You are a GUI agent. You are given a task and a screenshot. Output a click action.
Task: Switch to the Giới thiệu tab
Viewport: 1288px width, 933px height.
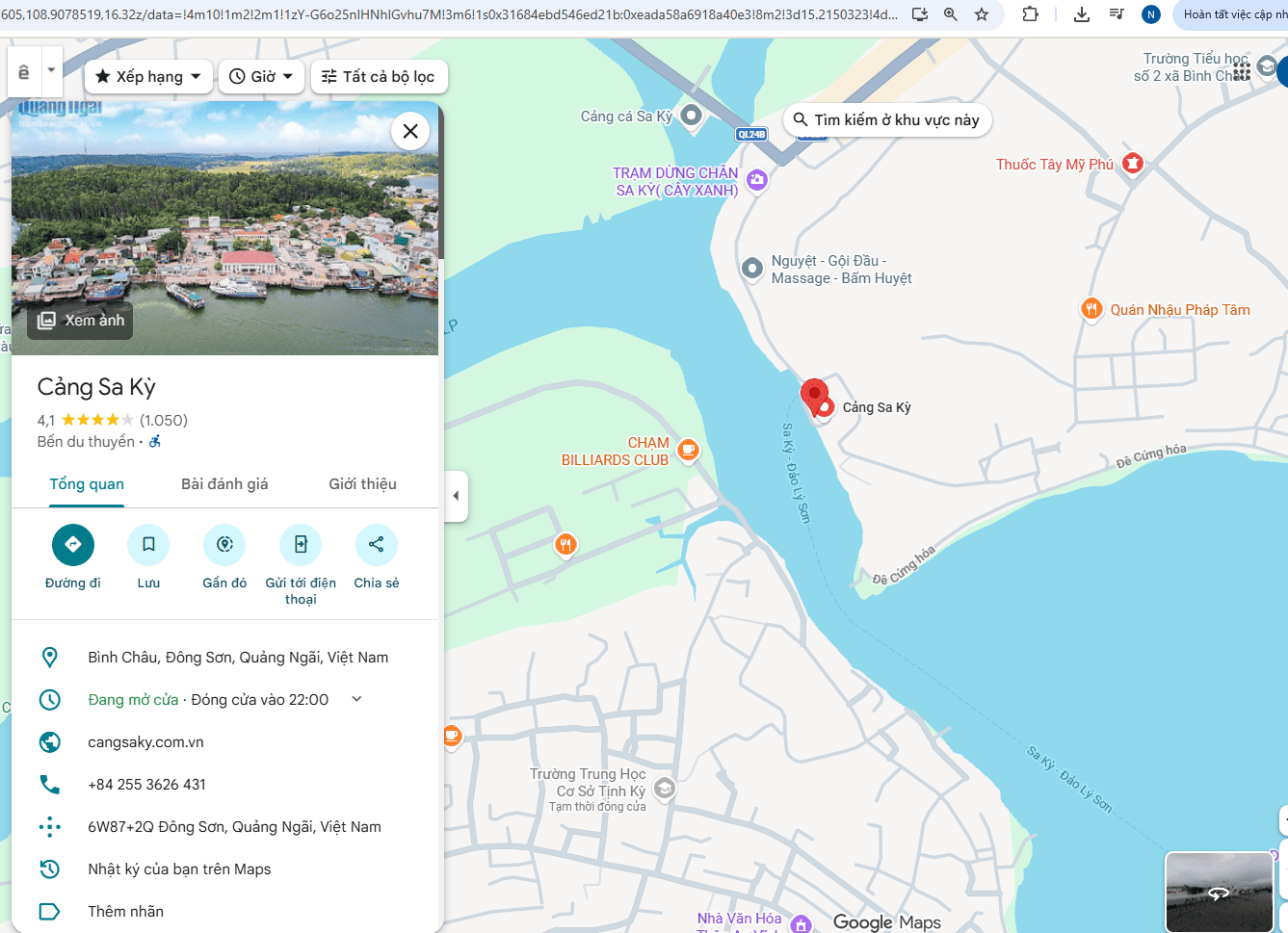(x=362, y=484)
